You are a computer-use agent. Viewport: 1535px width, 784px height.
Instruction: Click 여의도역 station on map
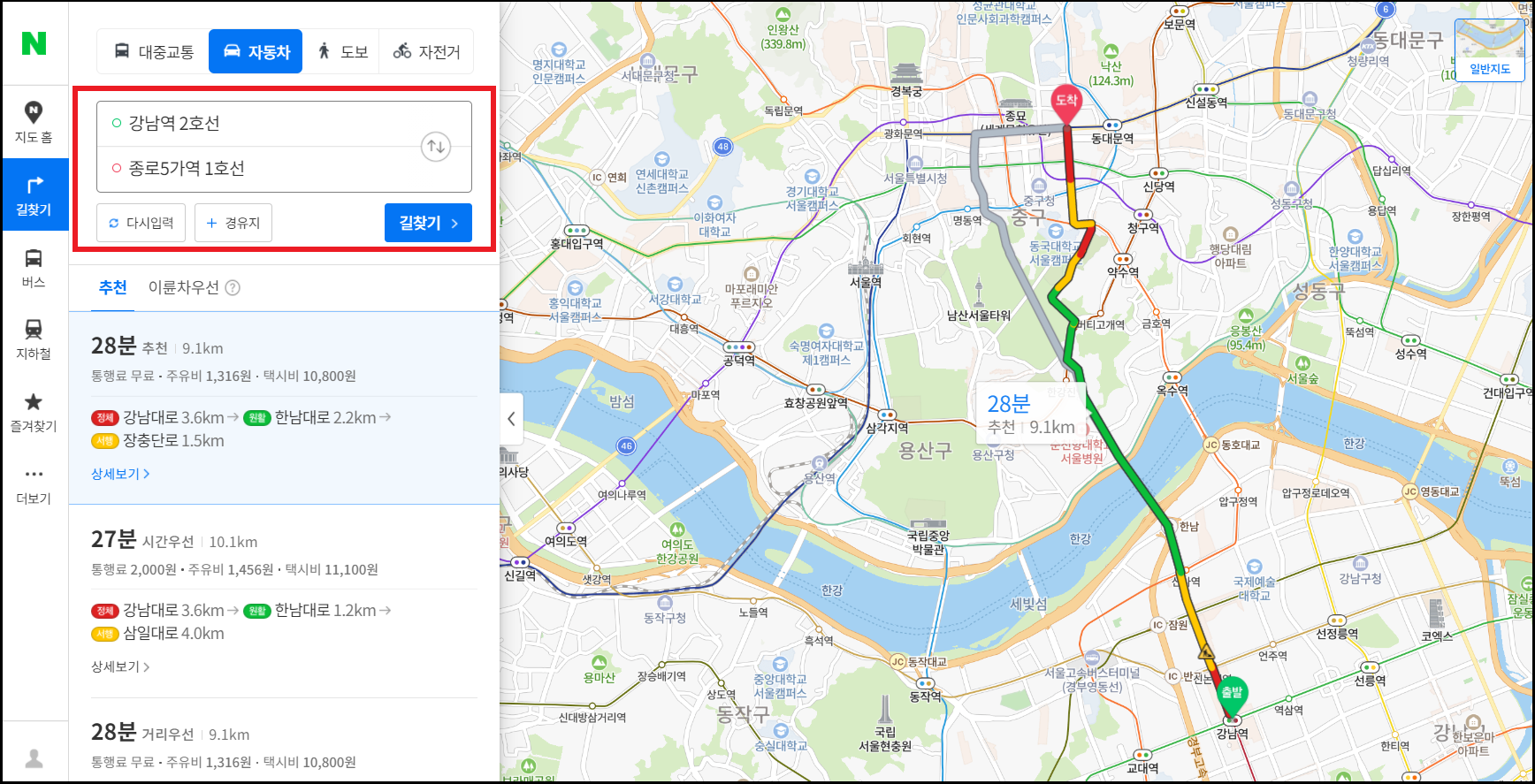[566, 535]
